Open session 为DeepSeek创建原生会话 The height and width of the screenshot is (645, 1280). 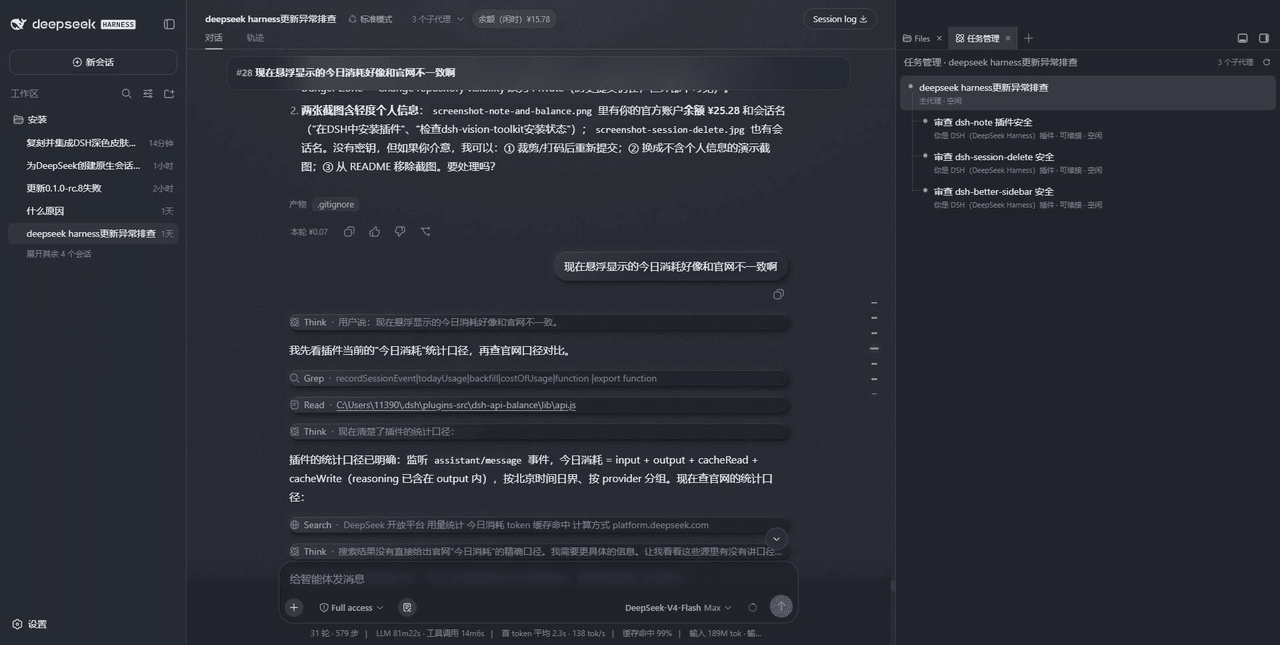pyautogui.click(x=93, y=165)
